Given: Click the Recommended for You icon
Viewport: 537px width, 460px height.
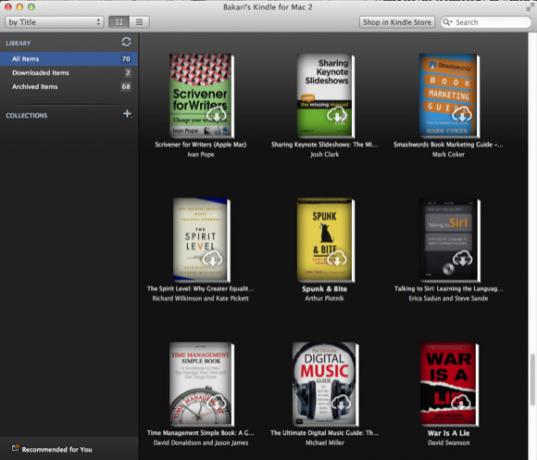Looking at the screenshot, I should tap(15, 448).
